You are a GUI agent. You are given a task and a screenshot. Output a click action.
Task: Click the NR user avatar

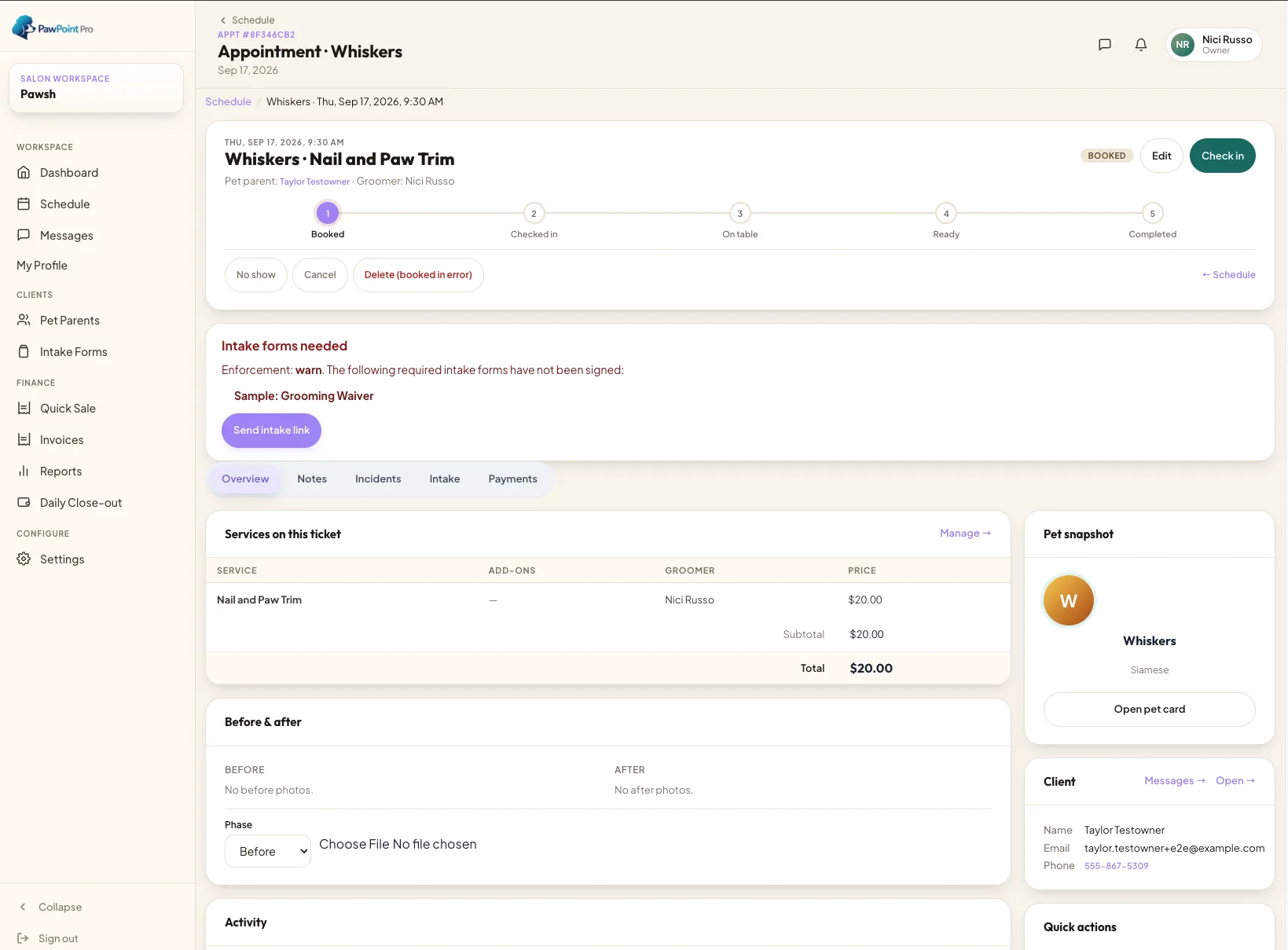pyautogui.click(x=1183, y=45)
